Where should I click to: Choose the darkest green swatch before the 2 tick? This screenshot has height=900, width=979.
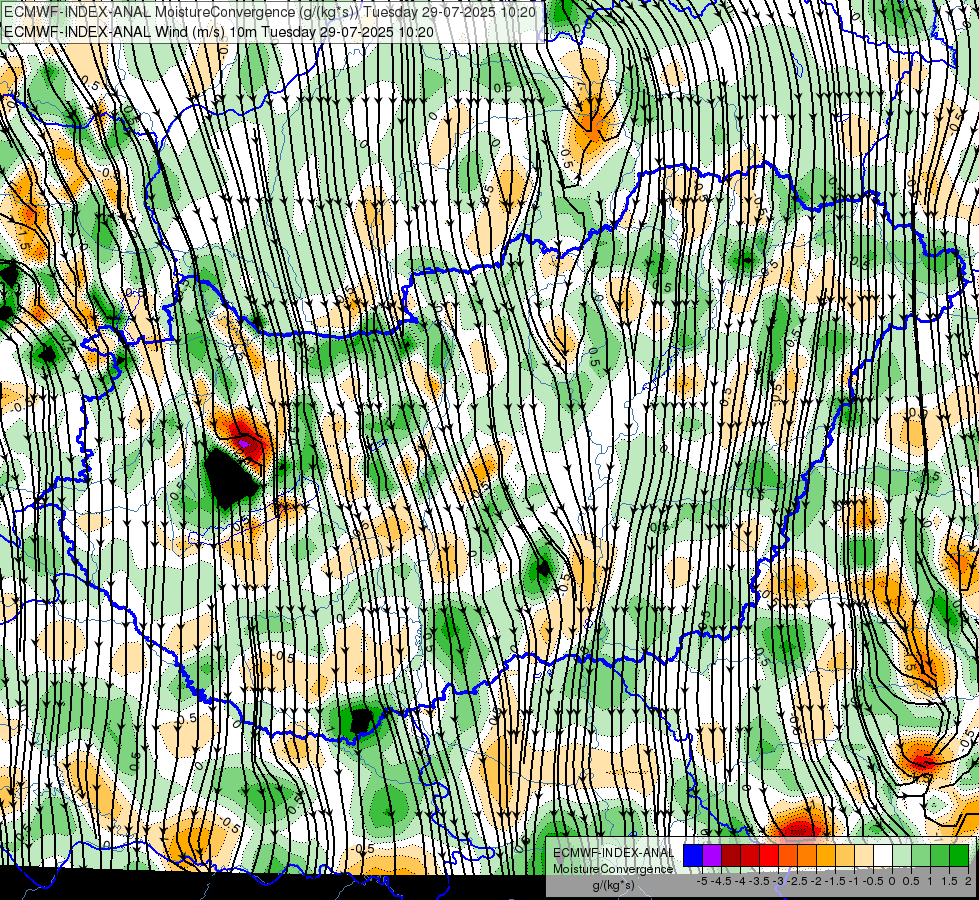tap(959, 856)
